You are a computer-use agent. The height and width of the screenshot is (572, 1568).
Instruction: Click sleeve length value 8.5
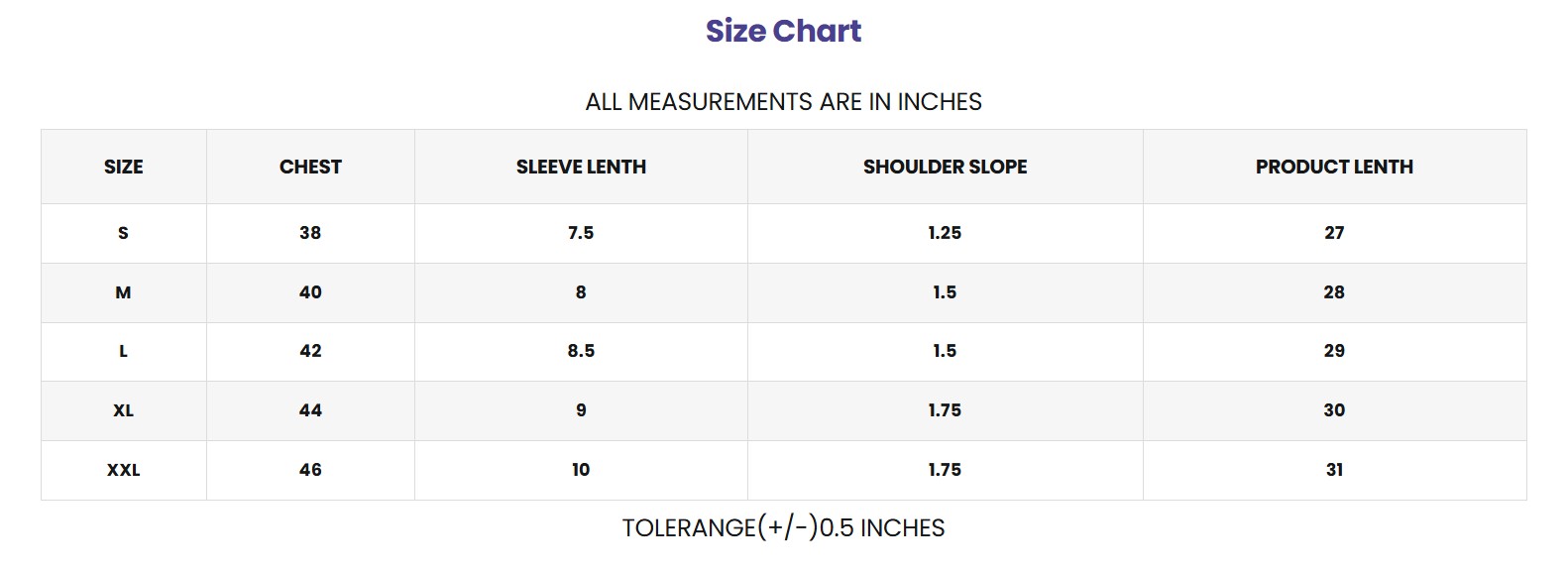click(581, 351)
